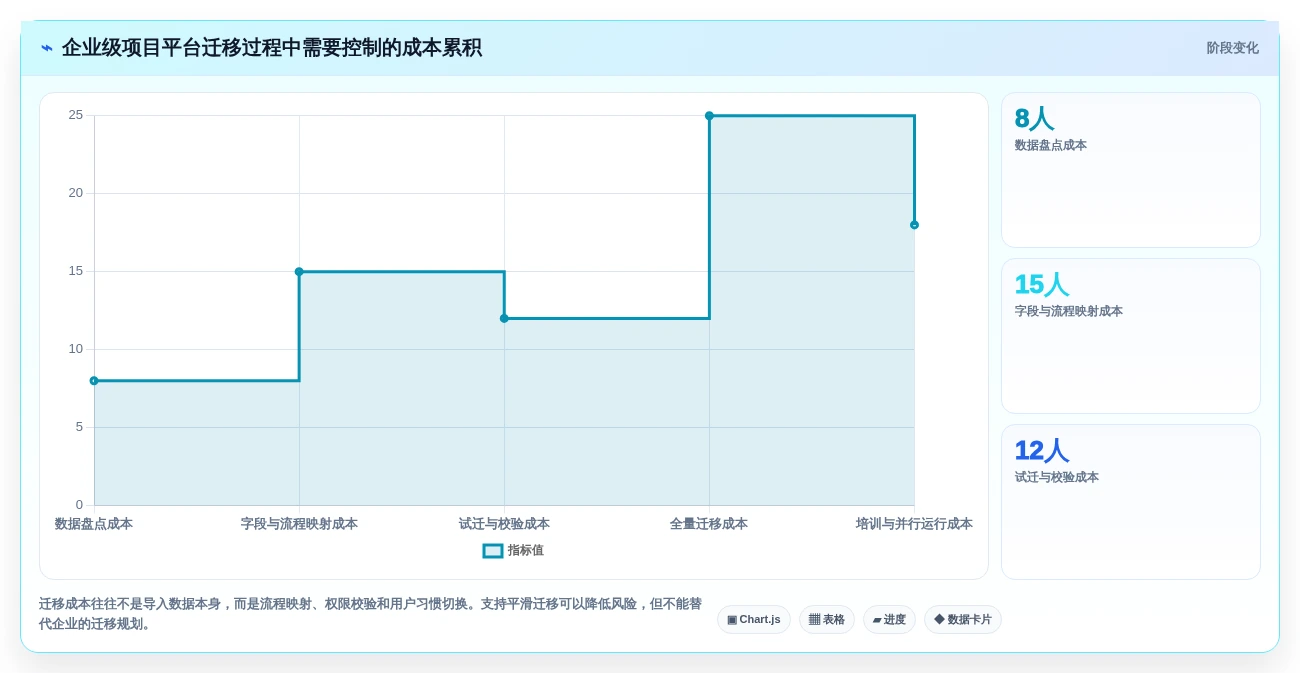Select the 表格 tag button
This screenshot has width=1300, height=673.
click(827, 620)
